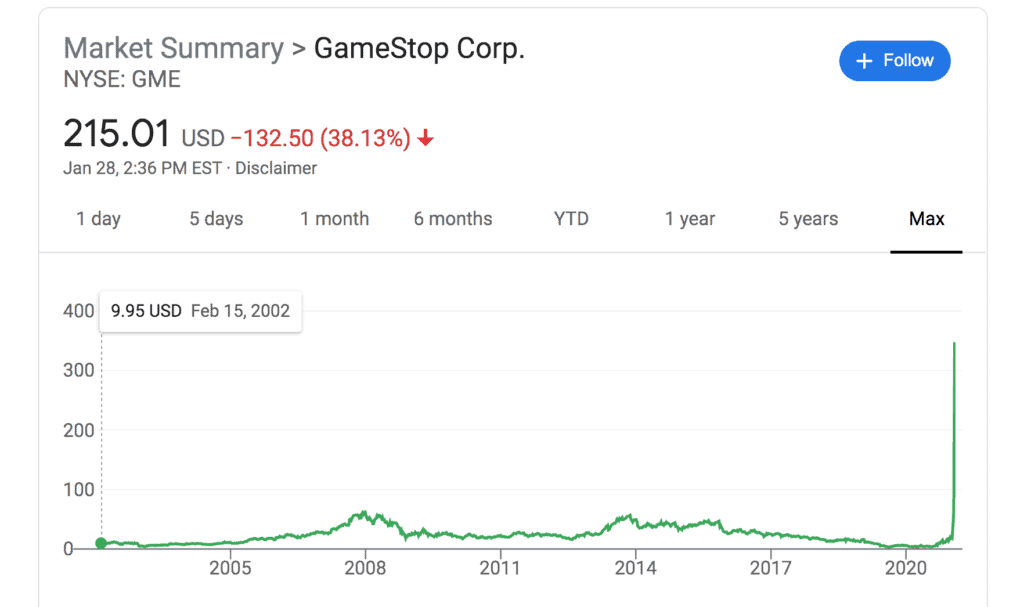The image size is (1024, 607).
Task: Select the 5 days range tab
Action: point(216,219)
